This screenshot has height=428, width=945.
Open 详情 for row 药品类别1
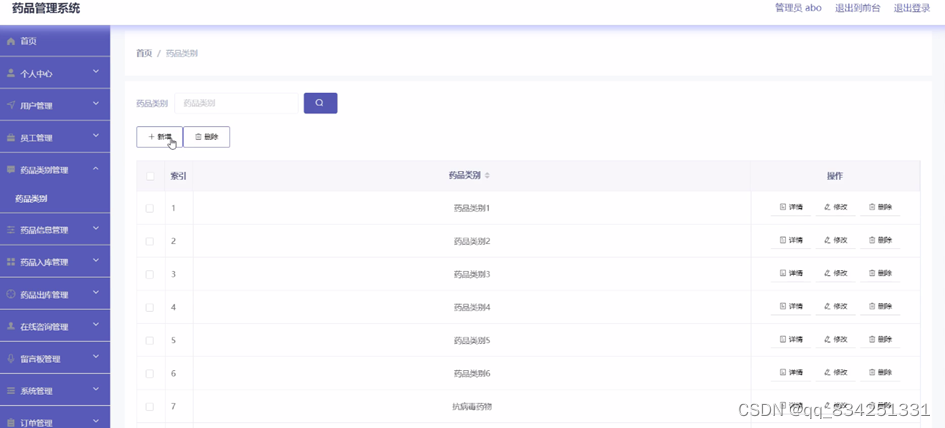791,207
